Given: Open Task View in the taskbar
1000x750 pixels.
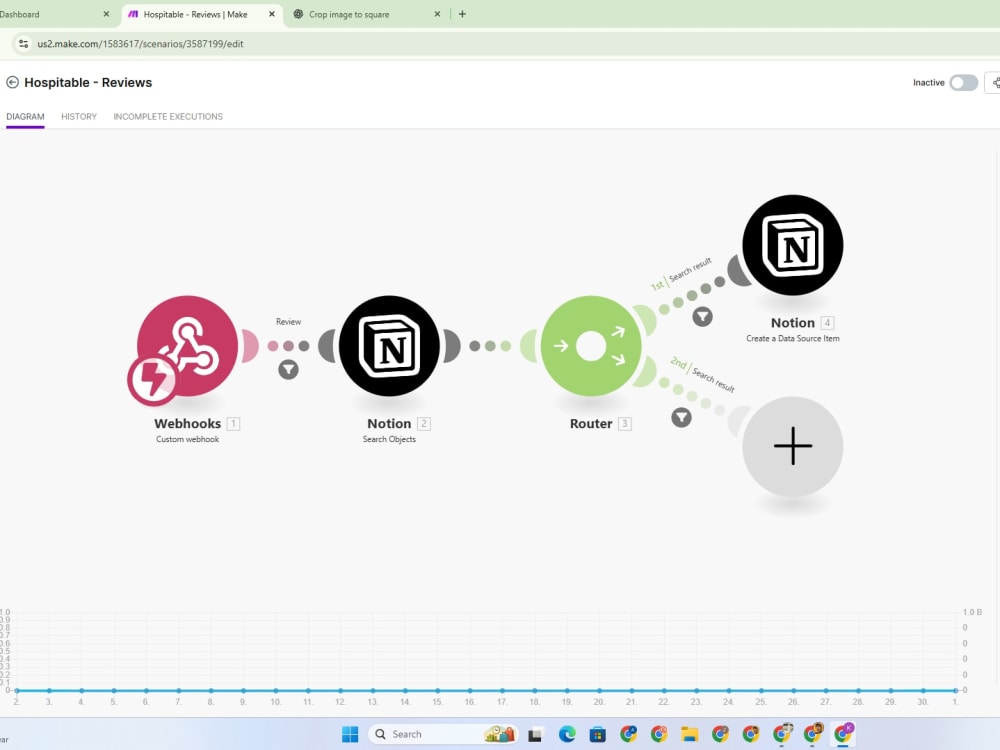Looking at the screenshot, I should click(x=534, y=735).
